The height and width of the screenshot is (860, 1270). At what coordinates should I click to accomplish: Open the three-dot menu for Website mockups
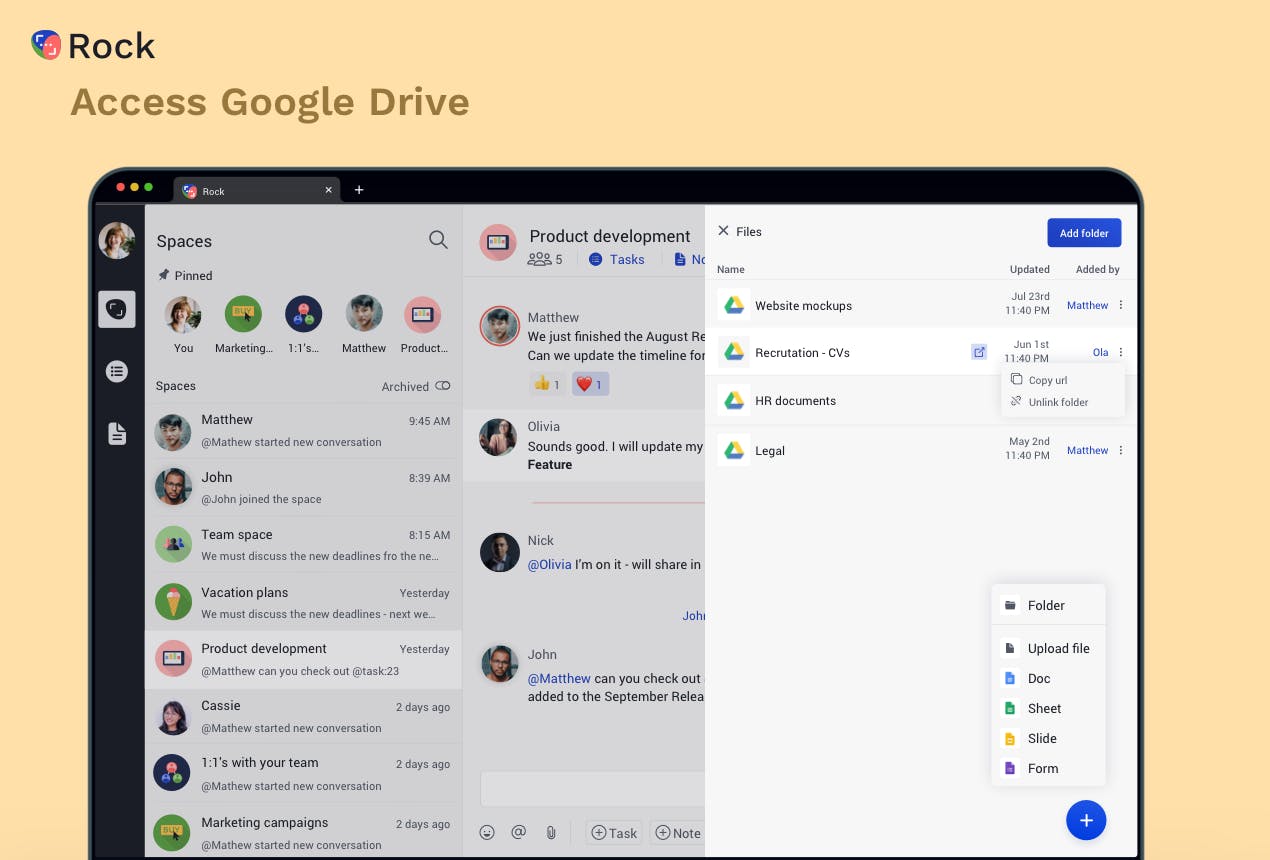[x=1120, y=305]
